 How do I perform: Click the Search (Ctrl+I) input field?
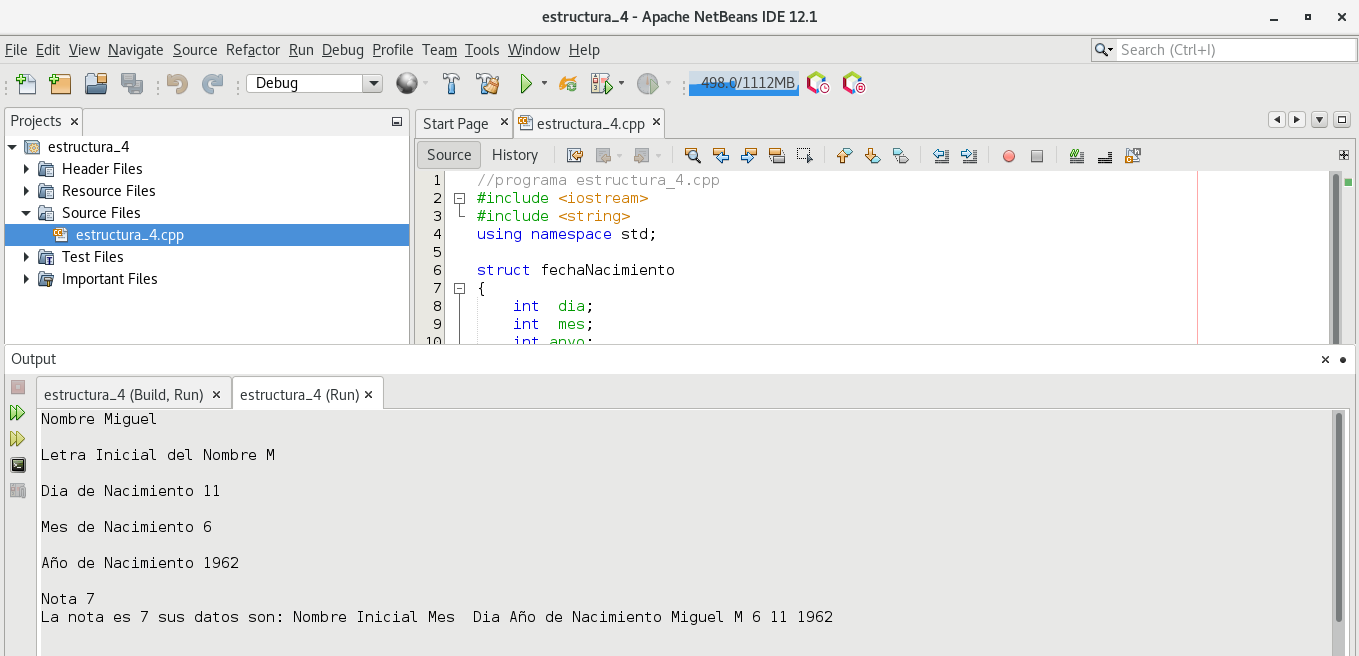pyautogui.click(x=1235, y=50)
